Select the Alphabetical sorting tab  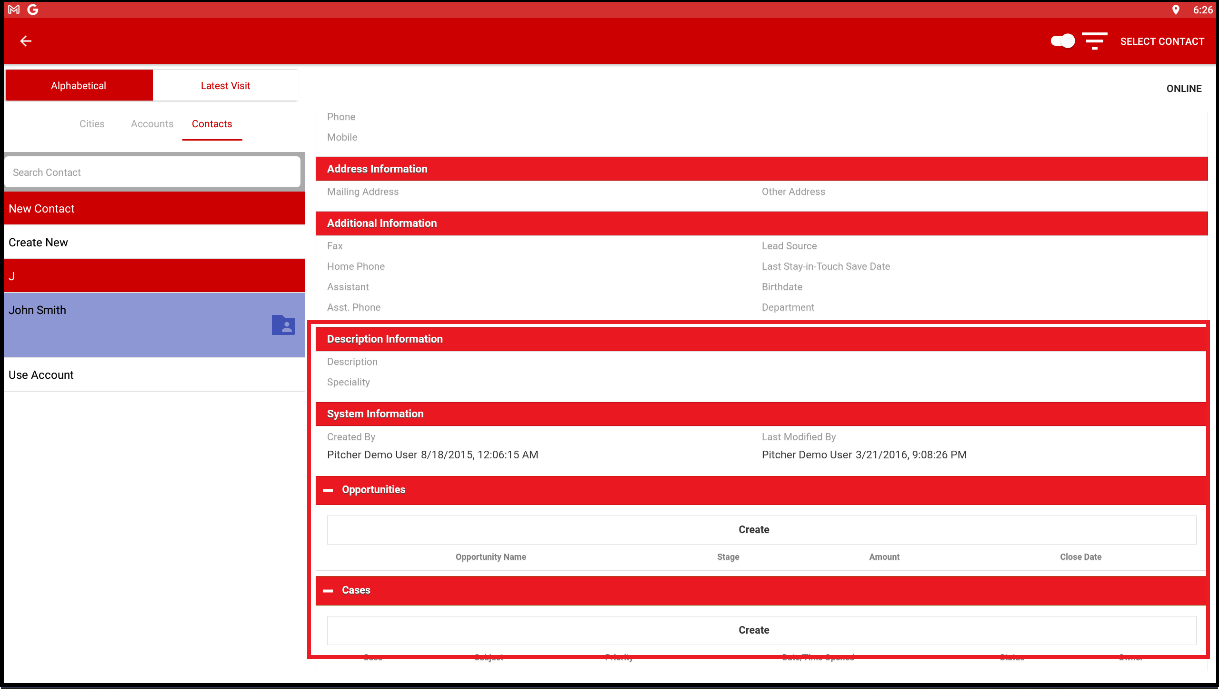78,85
